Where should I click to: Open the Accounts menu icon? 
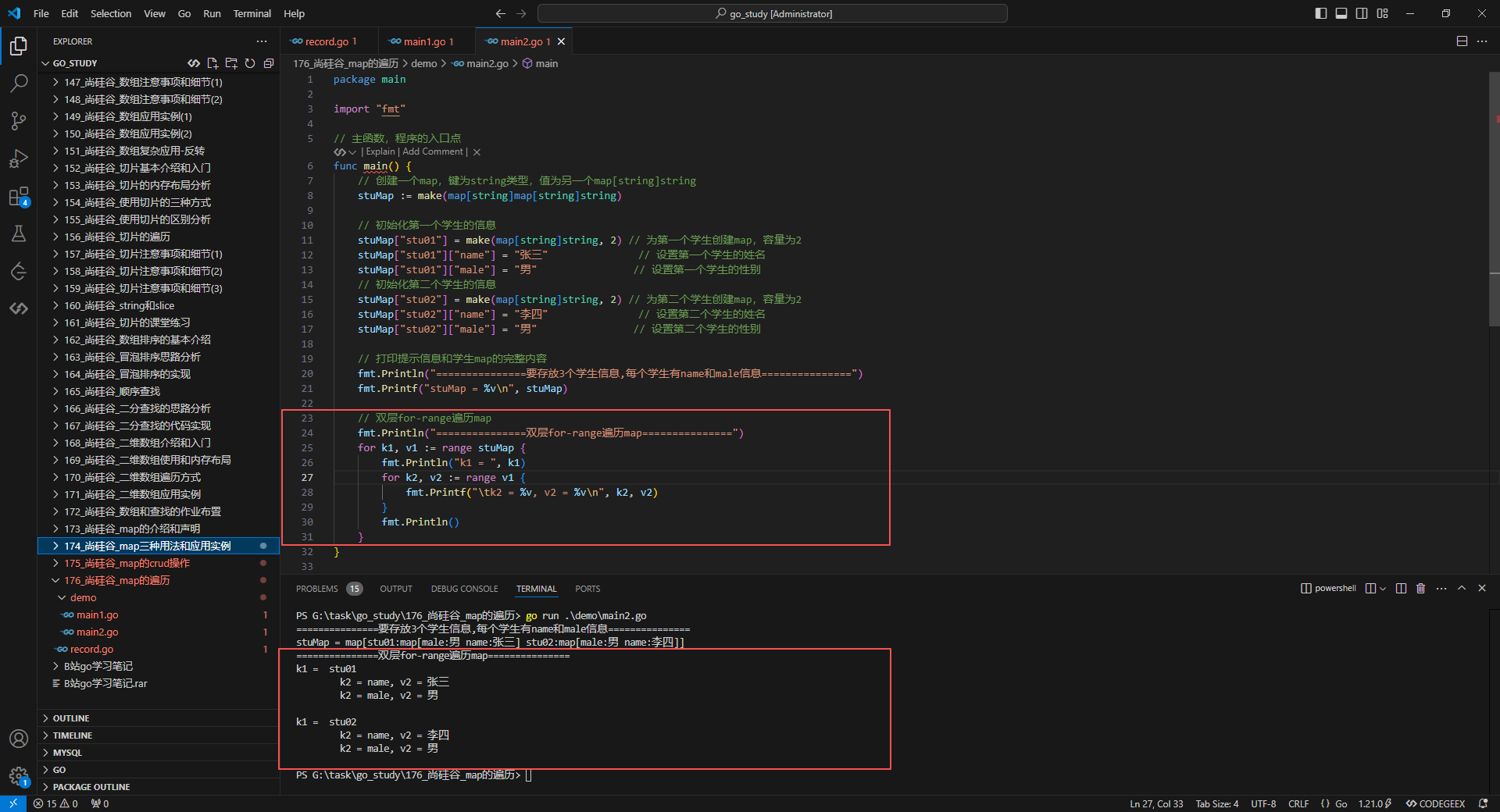click(x=19, y=739)
